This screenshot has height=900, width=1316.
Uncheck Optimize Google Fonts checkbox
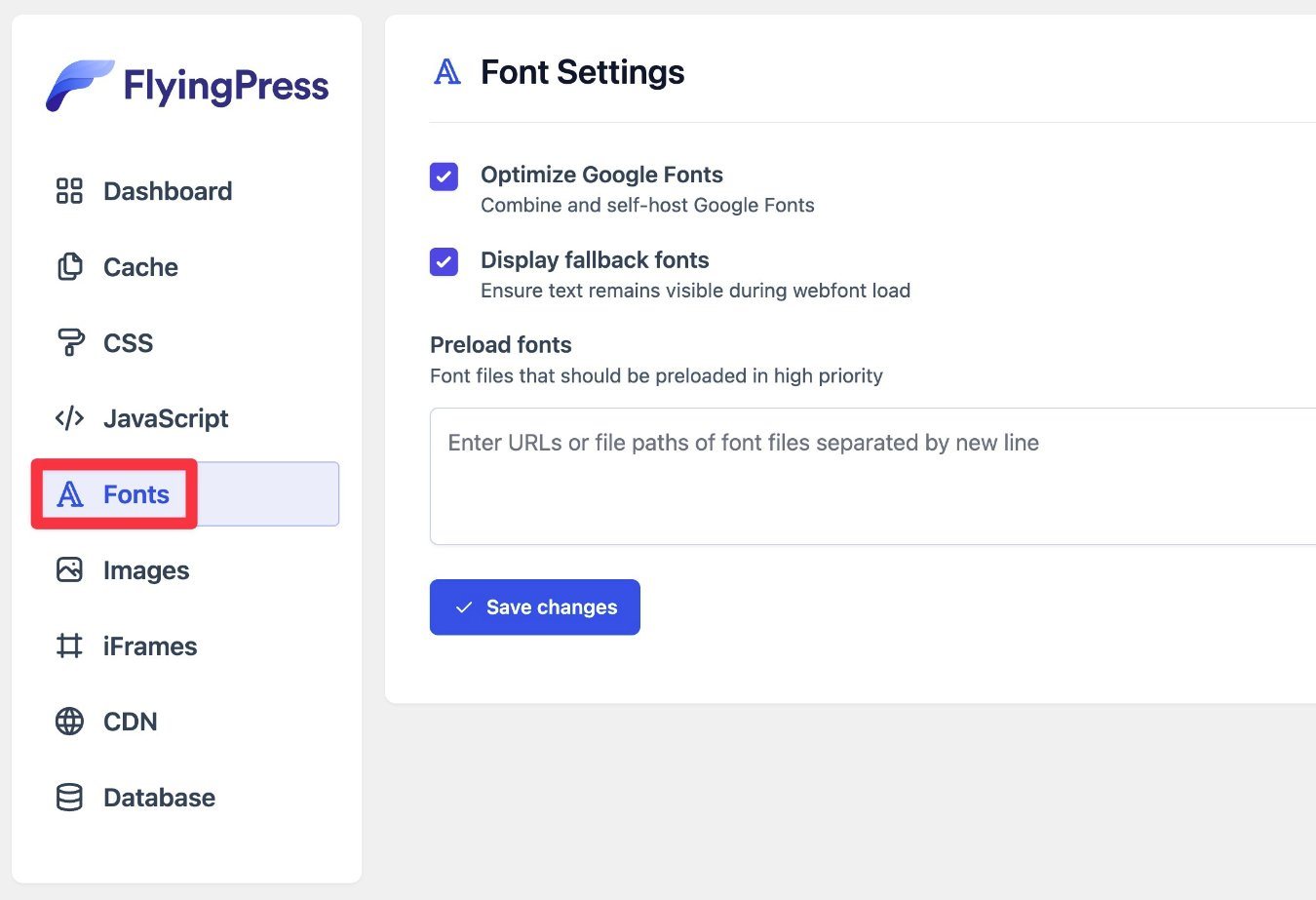coord(444,176)
